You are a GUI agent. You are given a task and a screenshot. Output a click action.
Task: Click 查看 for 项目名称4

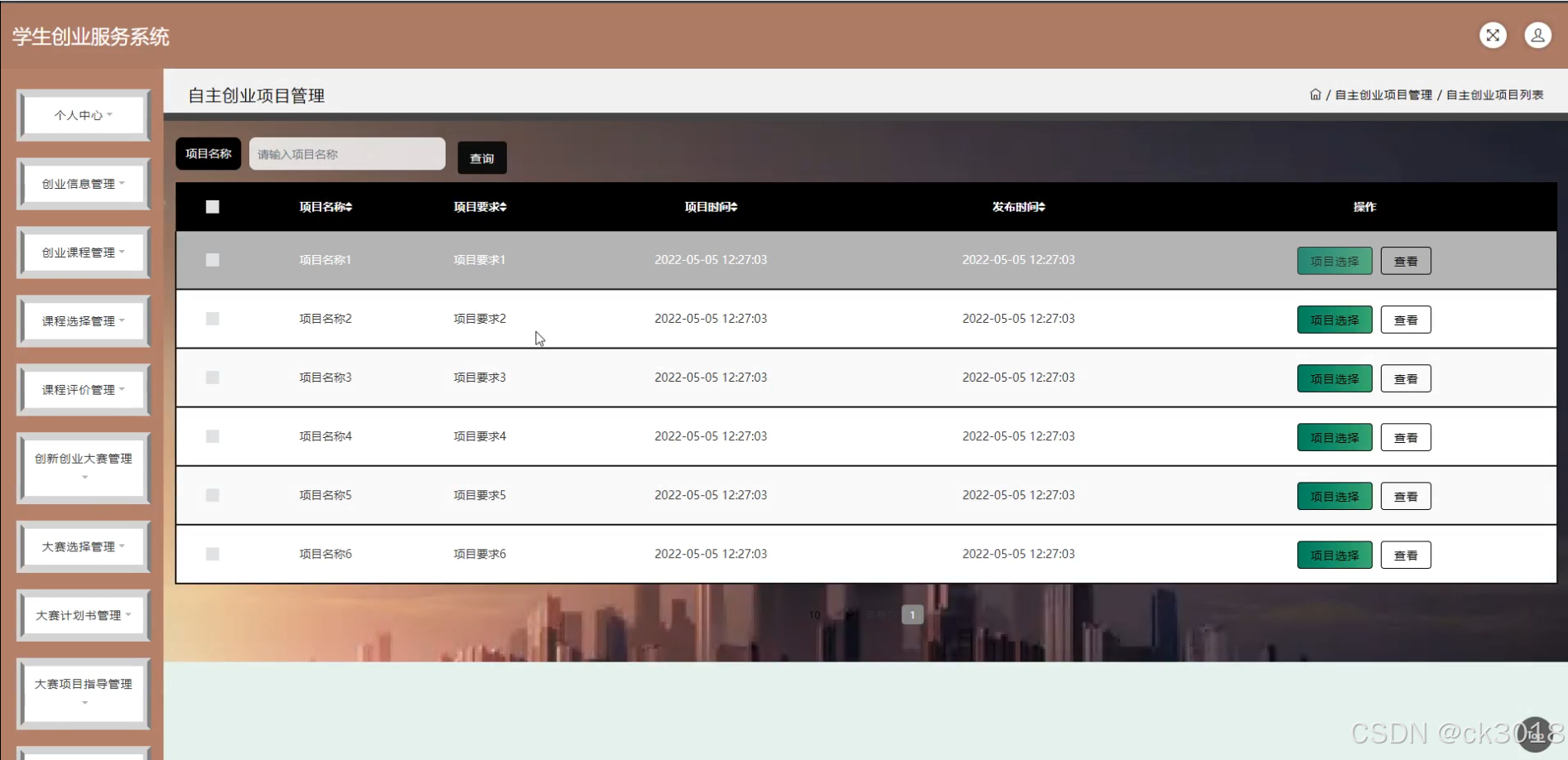tap(1406, 437)
